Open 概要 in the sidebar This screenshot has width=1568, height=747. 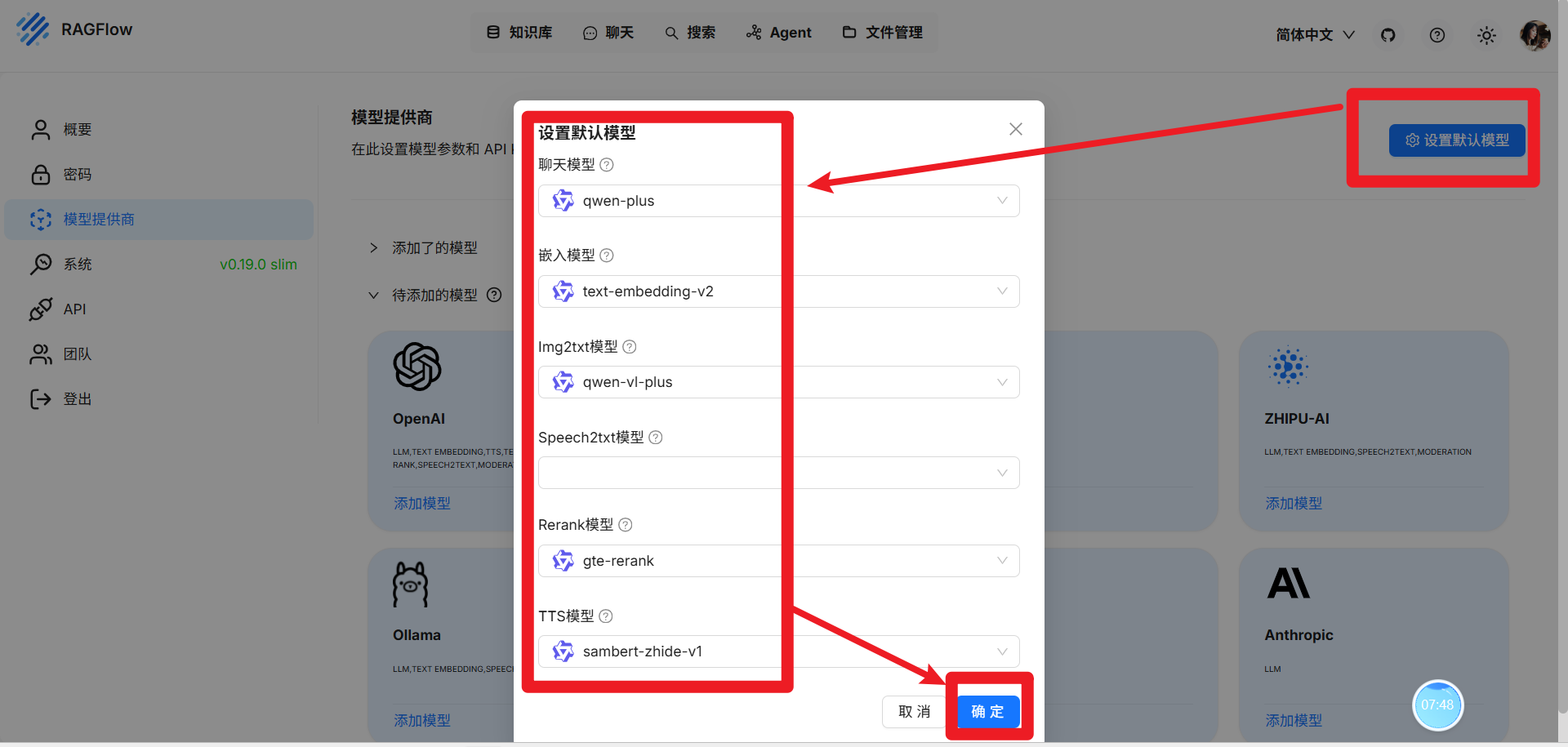159,130
